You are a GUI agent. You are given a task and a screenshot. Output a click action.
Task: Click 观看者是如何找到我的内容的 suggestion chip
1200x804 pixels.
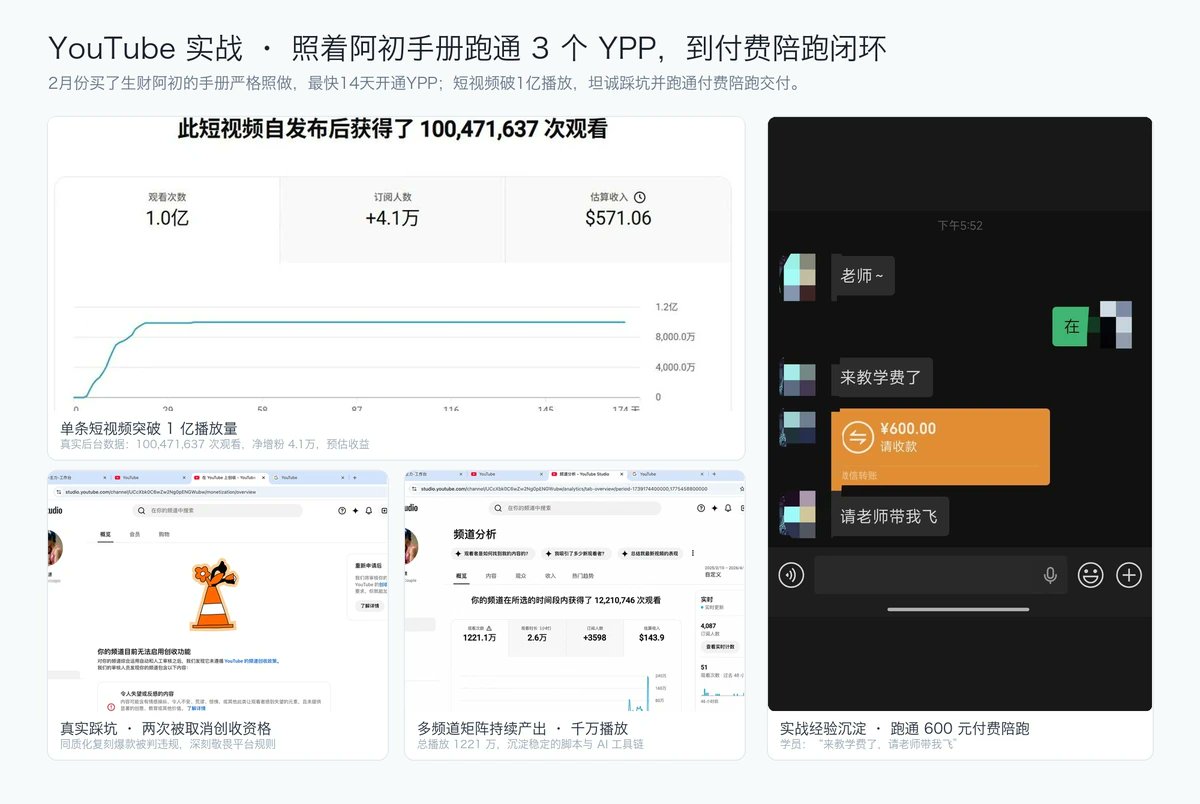pyautogui.click(x=493, y=553)
